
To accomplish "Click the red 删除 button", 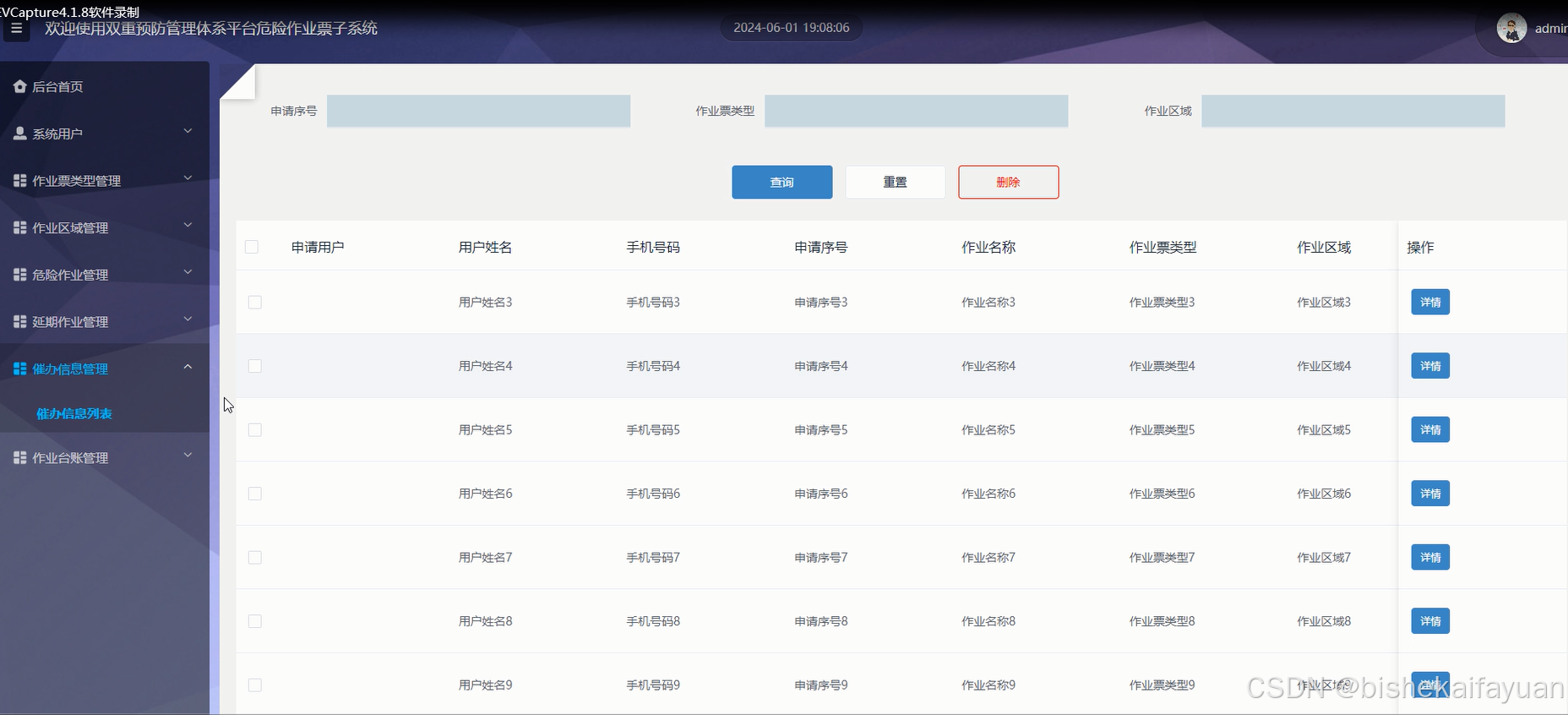I will (x=1008, y=182).
